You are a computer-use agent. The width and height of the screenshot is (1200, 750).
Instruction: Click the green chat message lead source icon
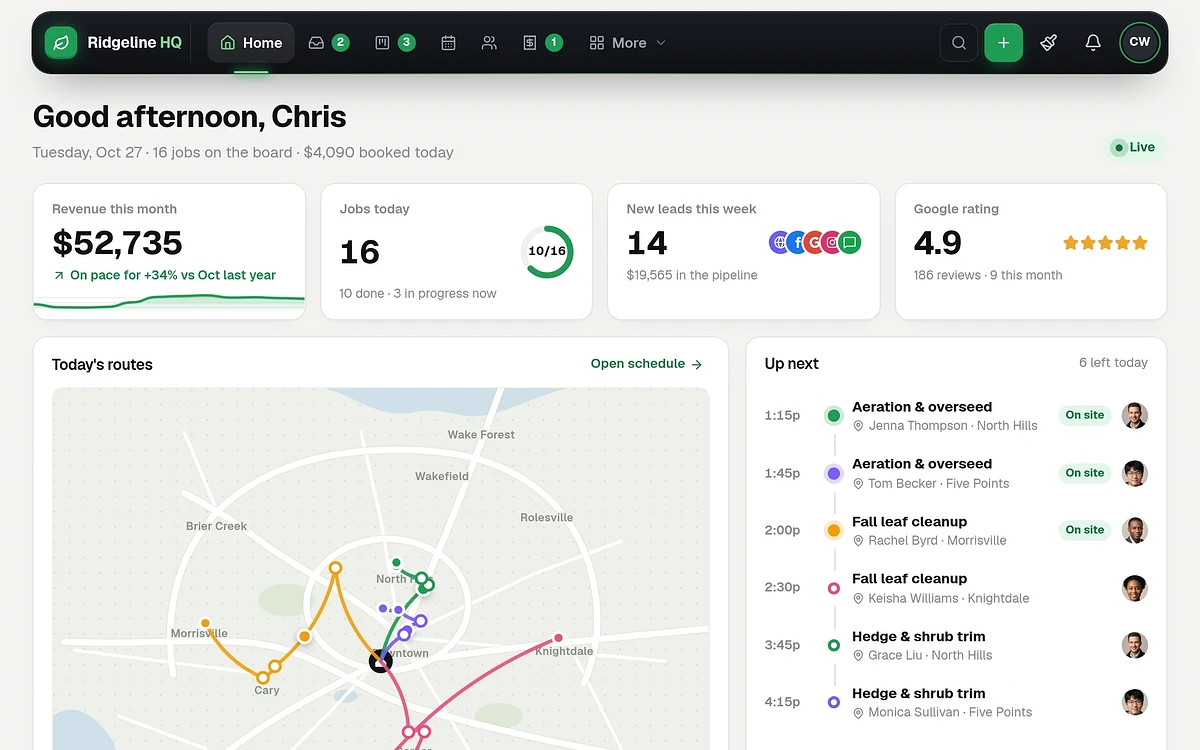click(849, 242)
